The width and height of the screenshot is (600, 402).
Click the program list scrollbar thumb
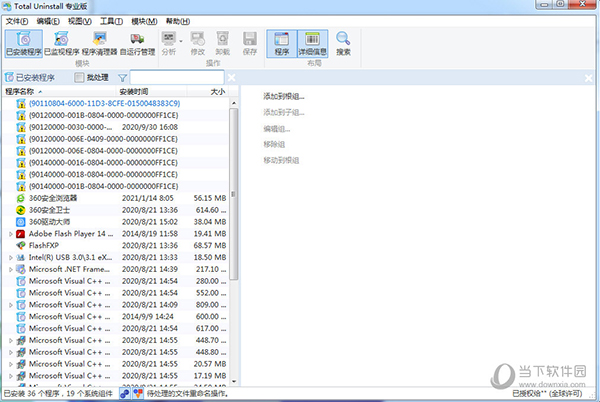(x=234, y=194)
